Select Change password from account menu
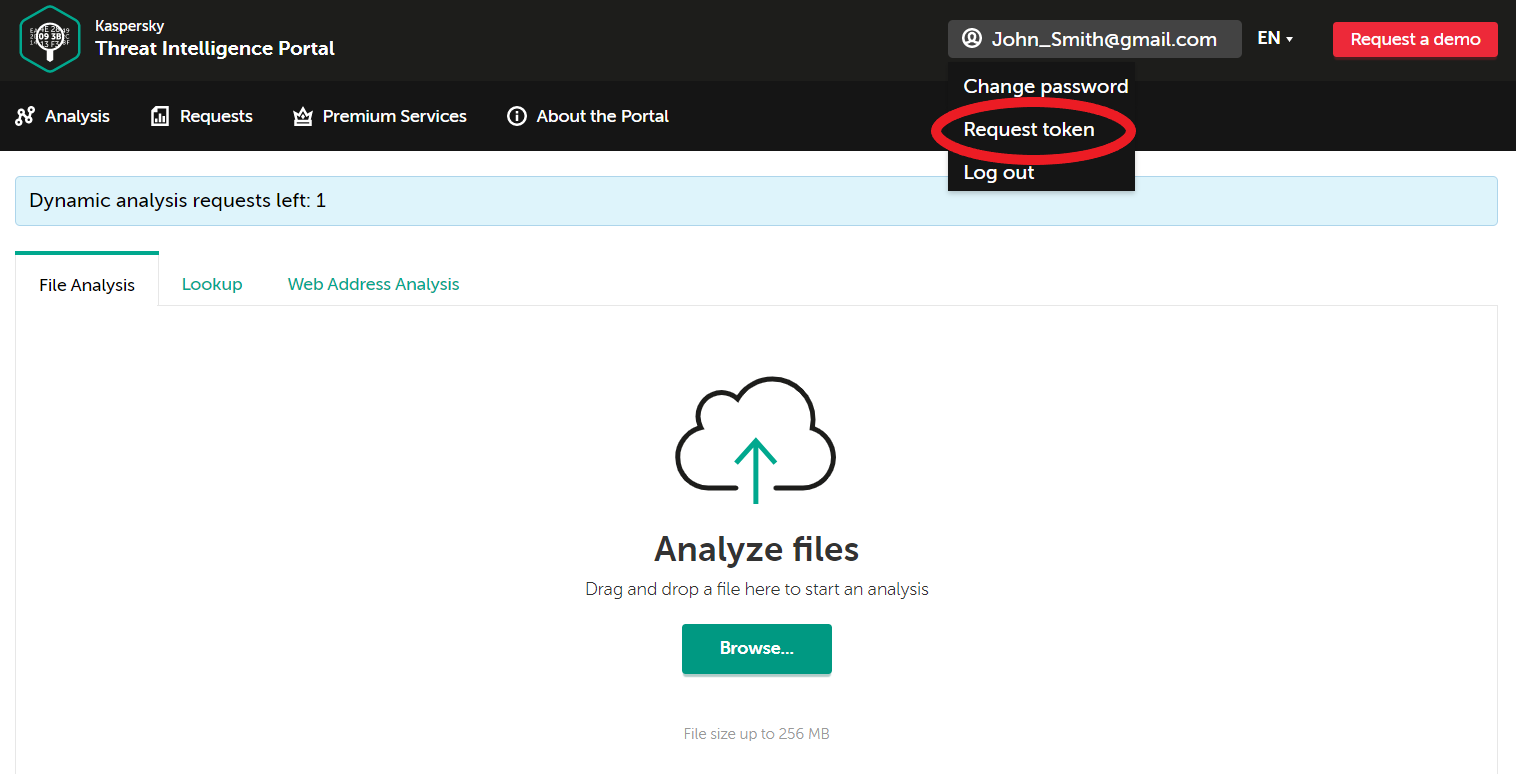This screenshot has height=774, width=1516. tap(1045, 87)
